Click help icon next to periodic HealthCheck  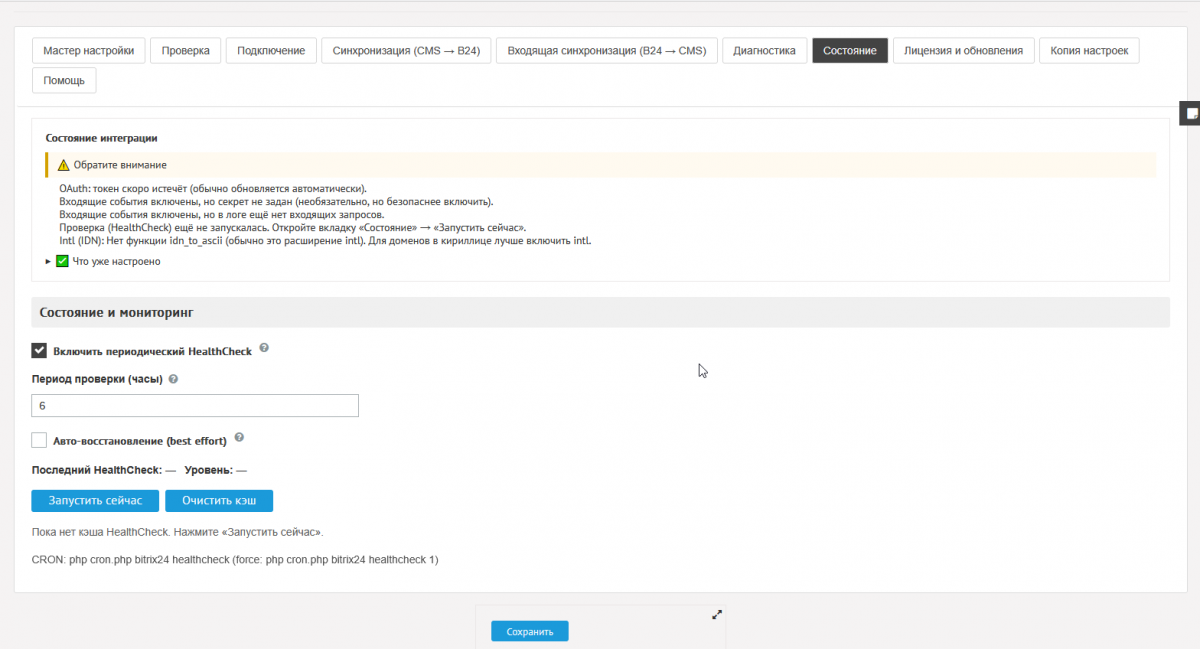pos(264,348)
